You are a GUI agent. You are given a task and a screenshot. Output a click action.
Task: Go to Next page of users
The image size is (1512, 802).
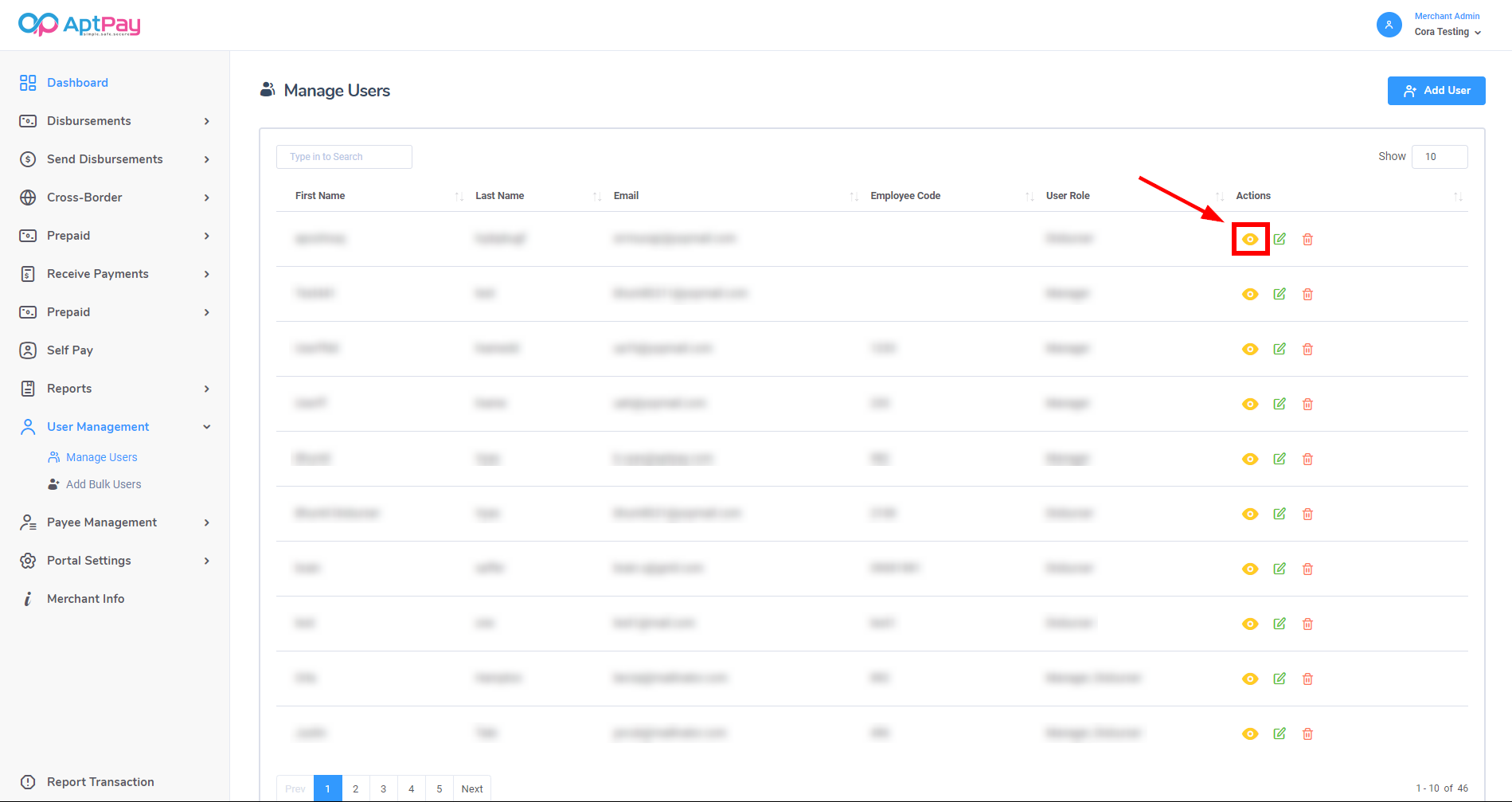tap(472, 788)
